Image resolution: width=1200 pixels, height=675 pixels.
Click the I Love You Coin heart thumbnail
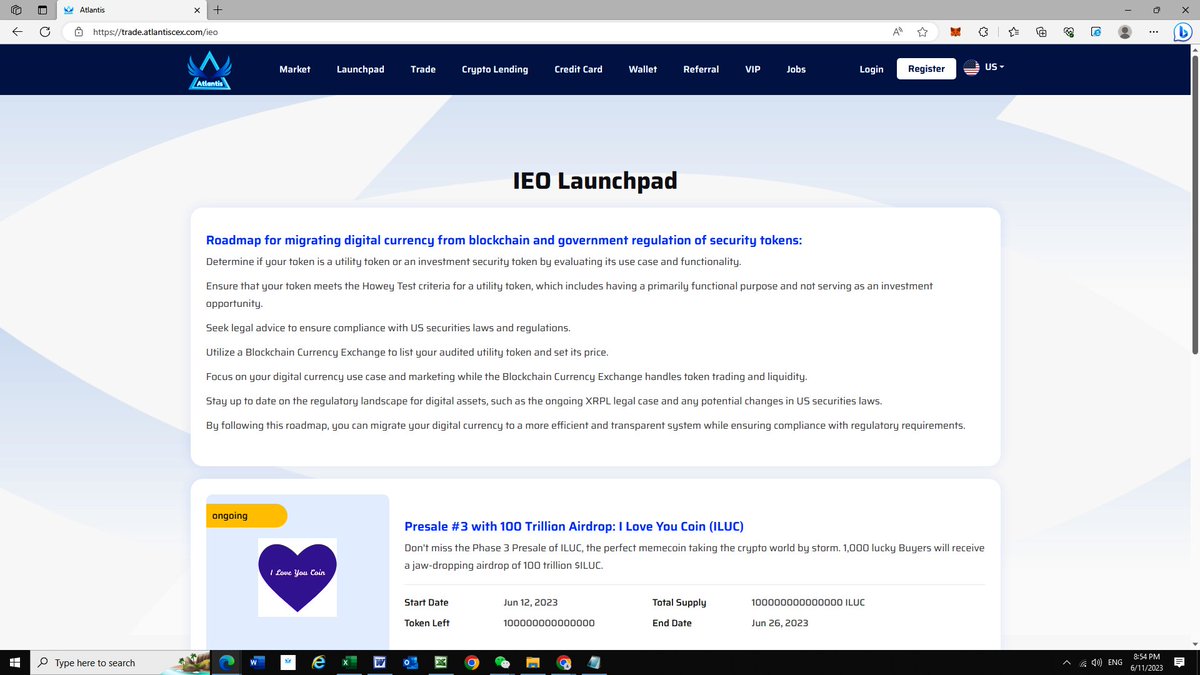click(297, 577)
